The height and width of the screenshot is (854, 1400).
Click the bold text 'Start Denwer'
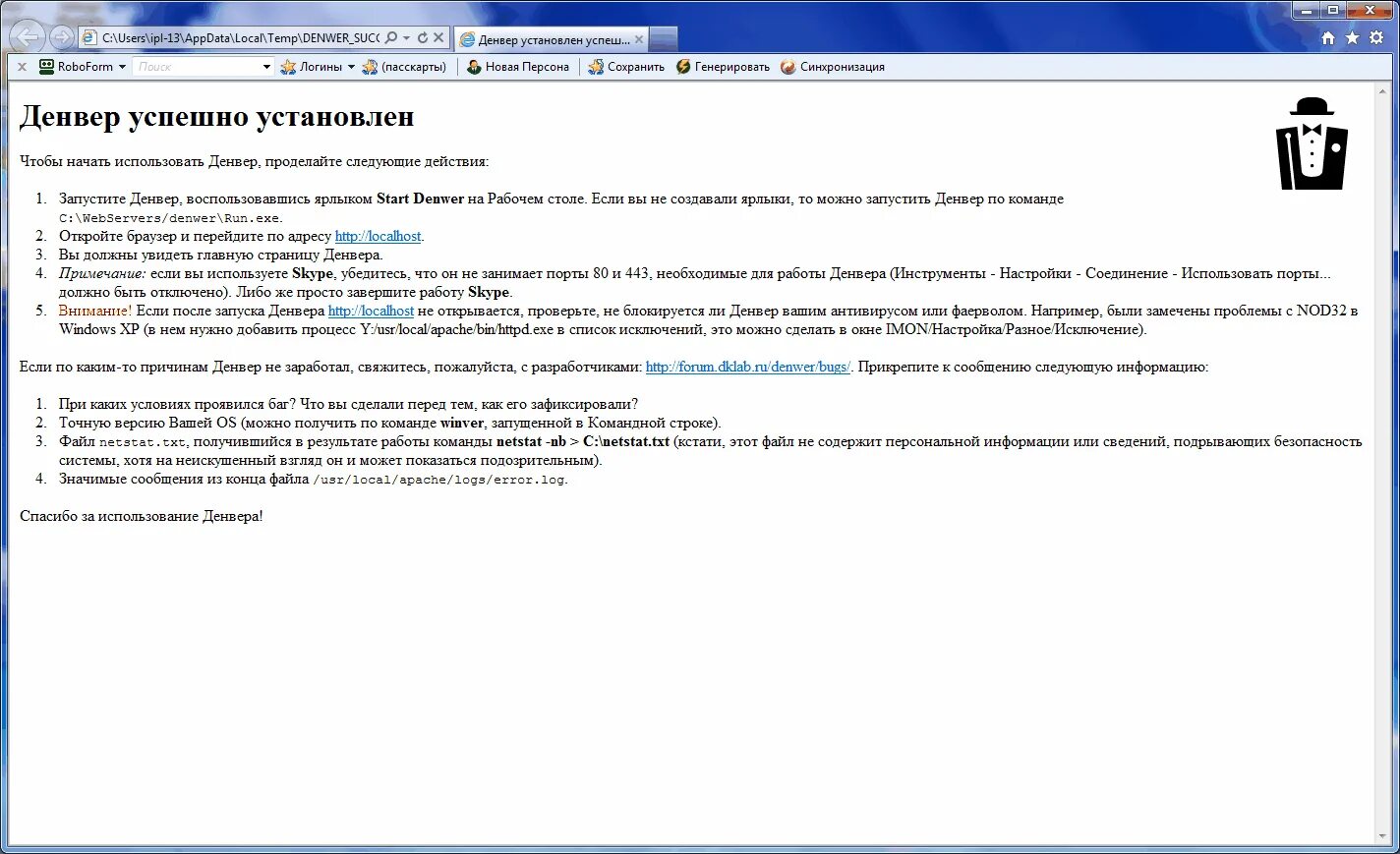pos(420,199)
